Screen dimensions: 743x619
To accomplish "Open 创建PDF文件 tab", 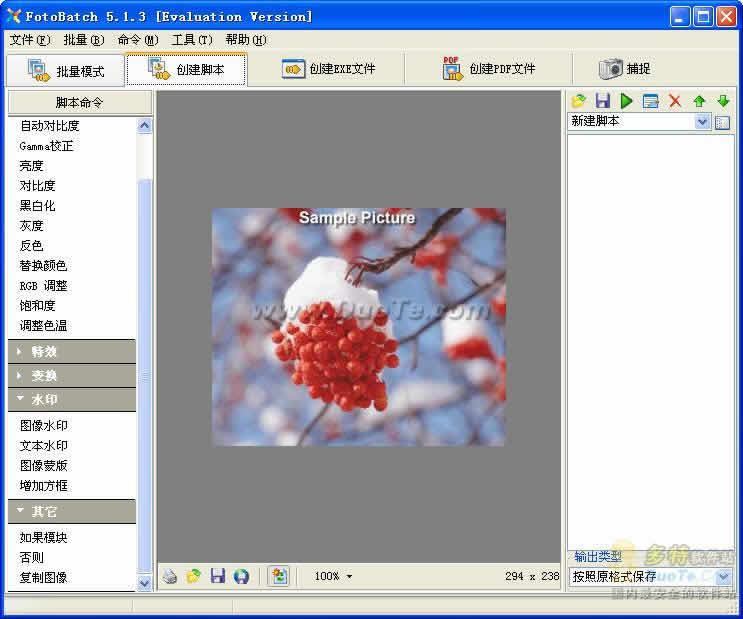I will 489,69.
